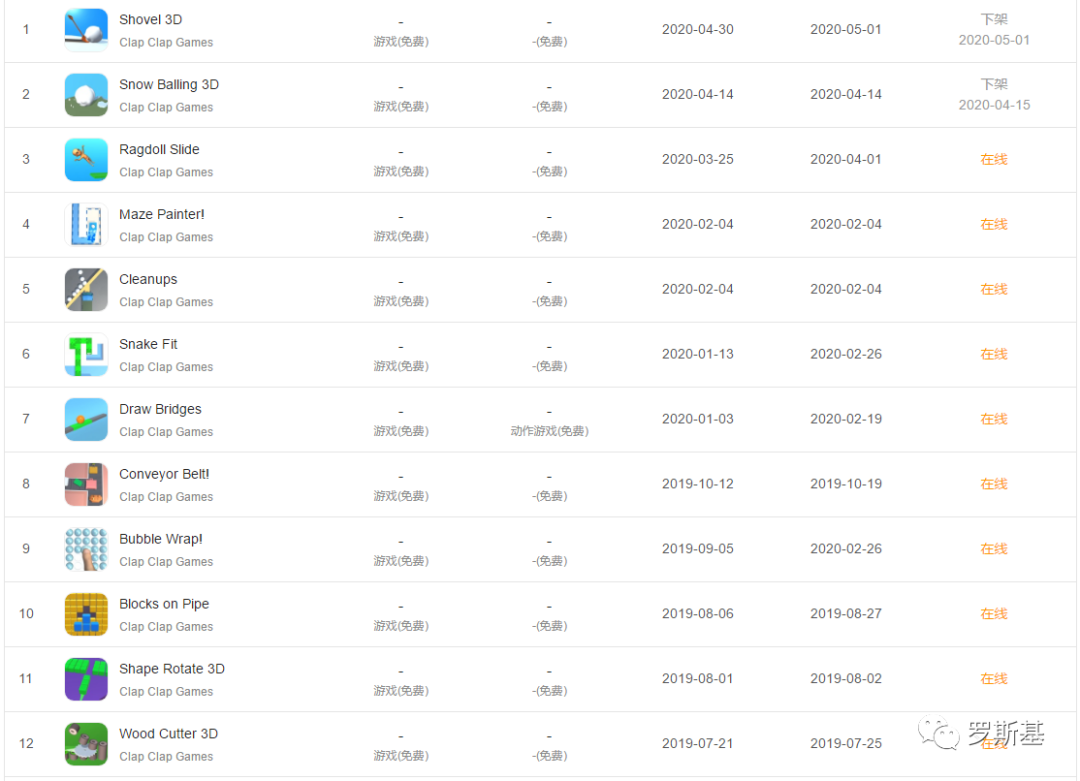Click the Shovel 3D app icon
Viewport: 1080px width, 781px height.
tap(86, 30)
